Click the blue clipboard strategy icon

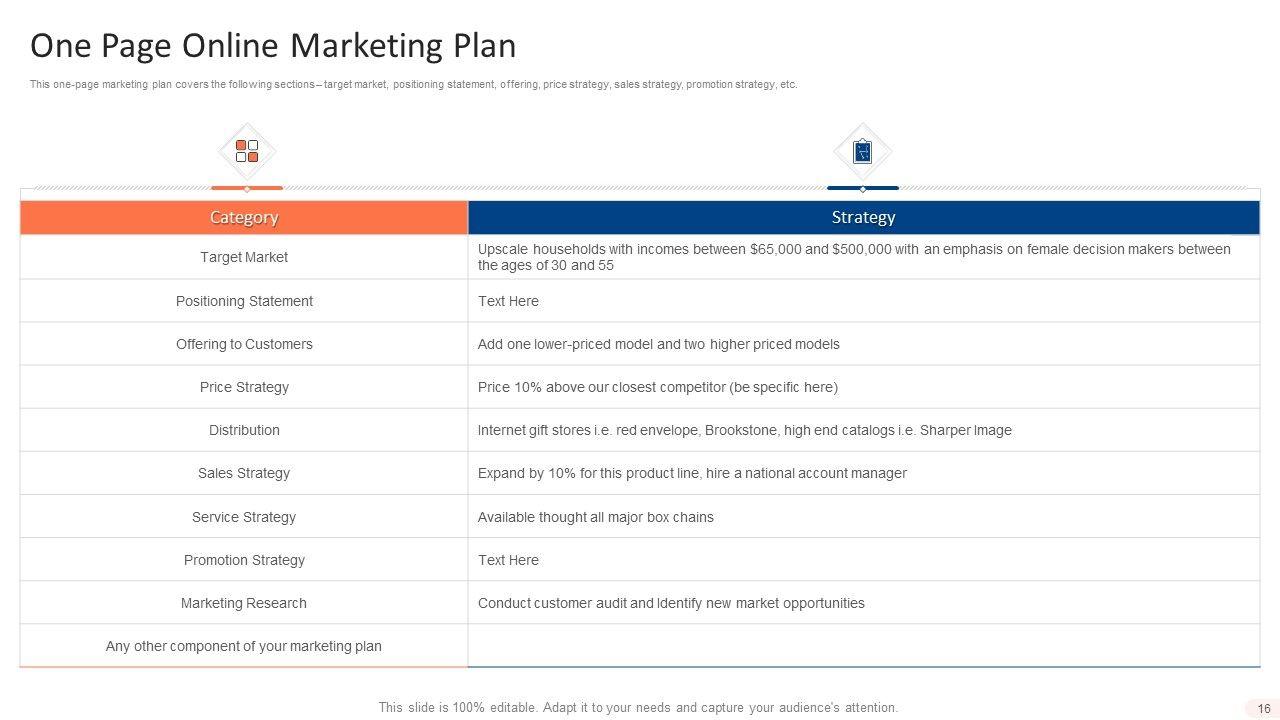point(862,152)
